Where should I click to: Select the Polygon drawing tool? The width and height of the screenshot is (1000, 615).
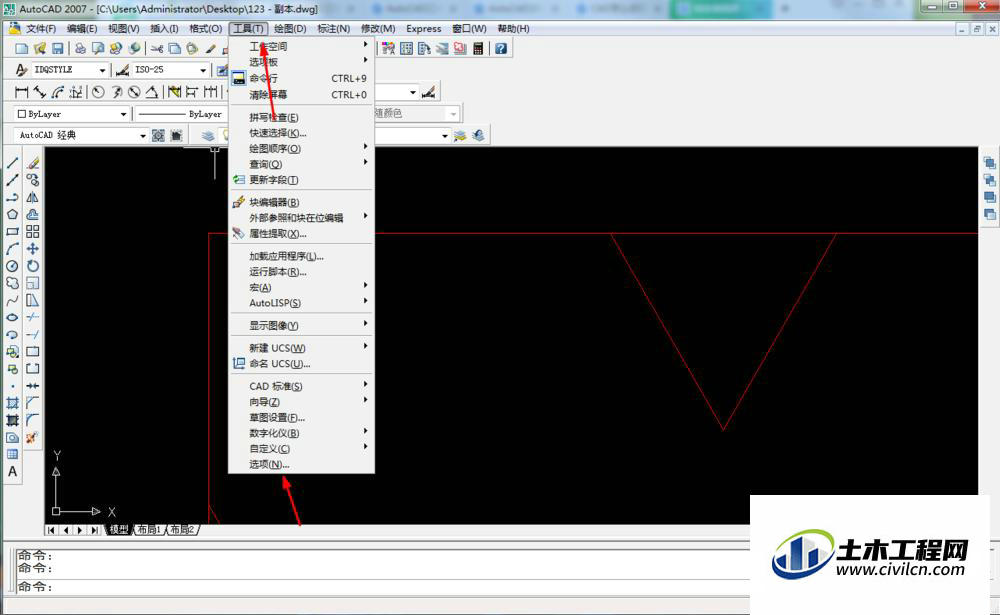12,214
